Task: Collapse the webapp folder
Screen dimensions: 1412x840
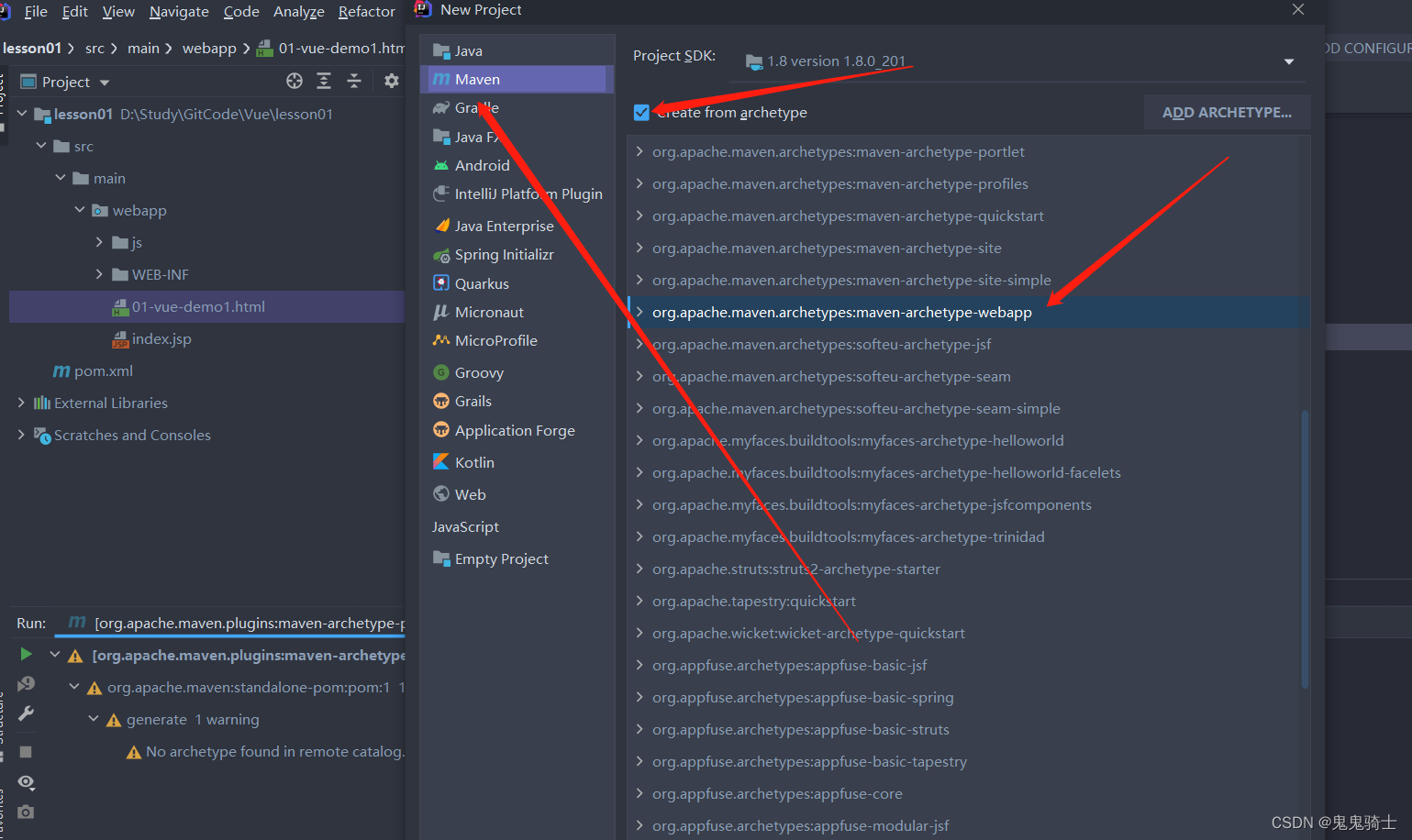Action: tap(80, 210)
